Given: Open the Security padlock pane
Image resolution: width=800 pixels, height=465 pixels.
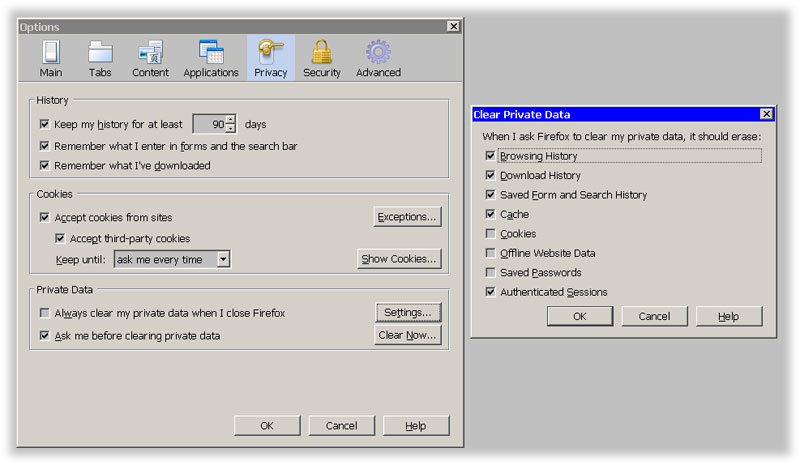Looking at the screenshot, I should [321, 58].
